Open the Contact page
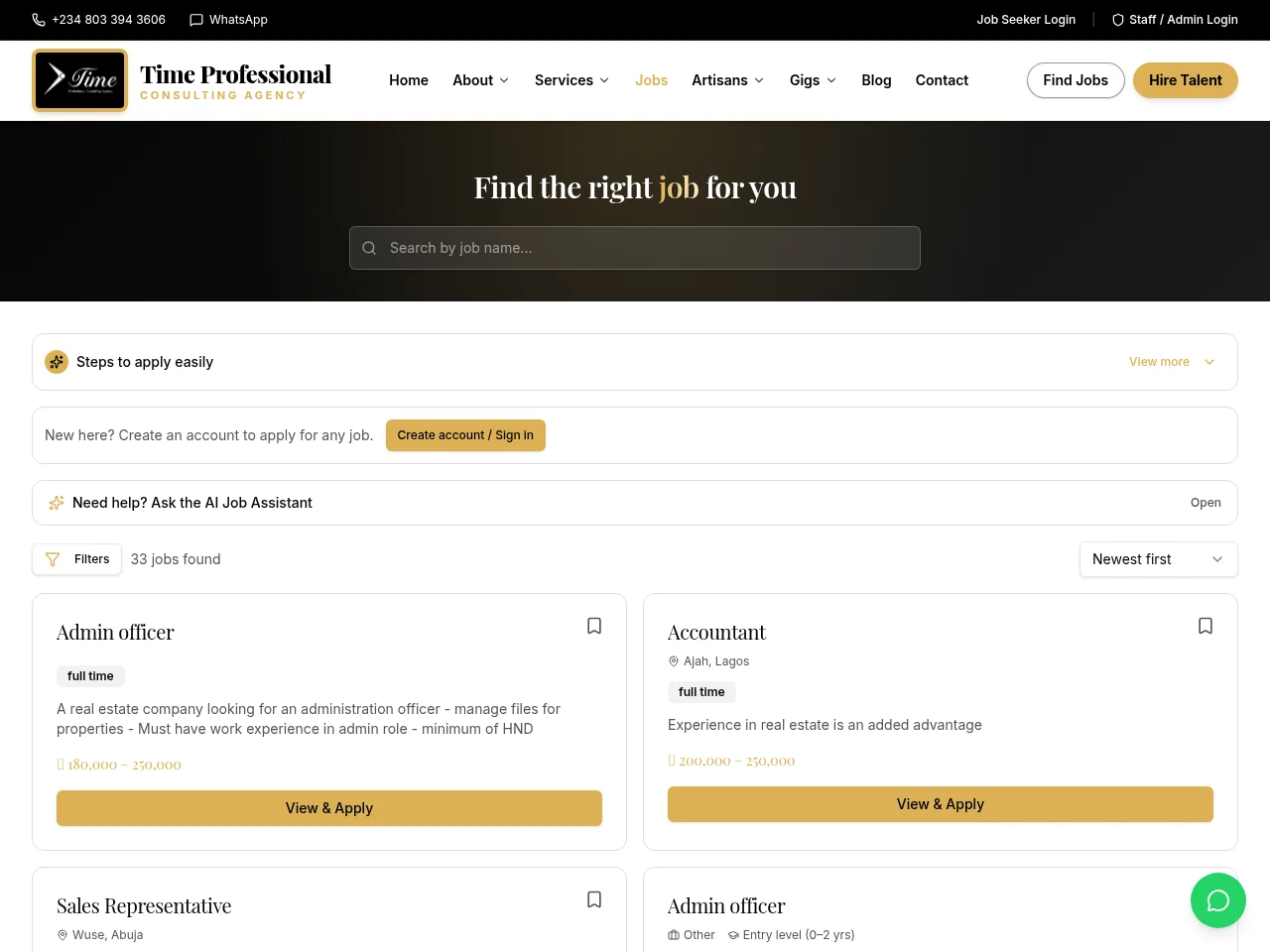Screen dimensions: 1270x952 point(942,80)
